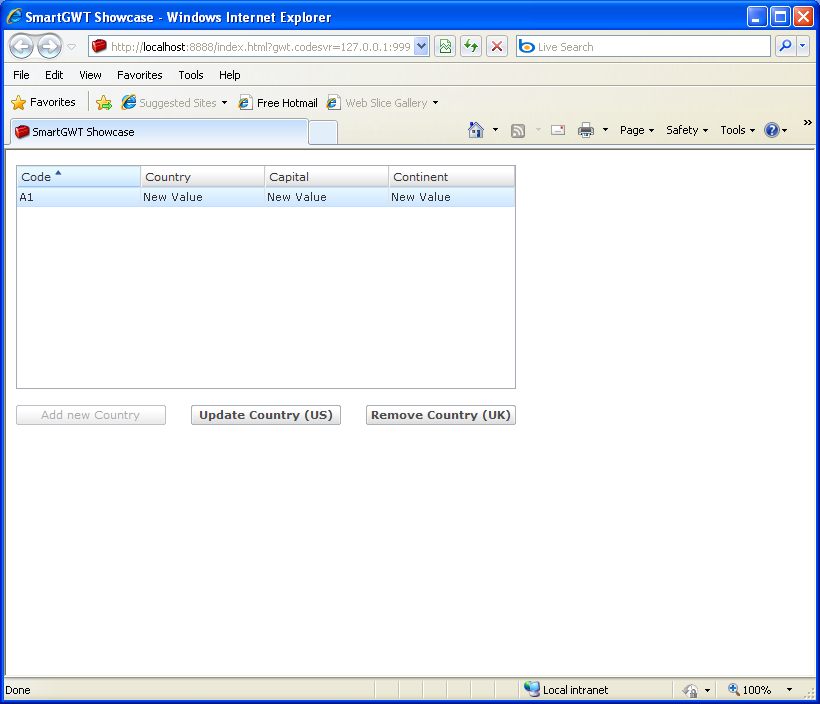Click the RSS Feeds icon
The image size is (820, 704).
(x=518, y=130)
